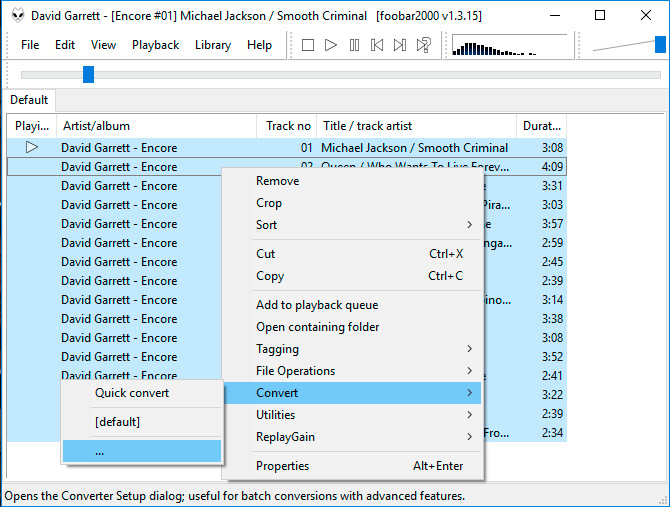Click the 3:14 duration cell

pos(552,300)
